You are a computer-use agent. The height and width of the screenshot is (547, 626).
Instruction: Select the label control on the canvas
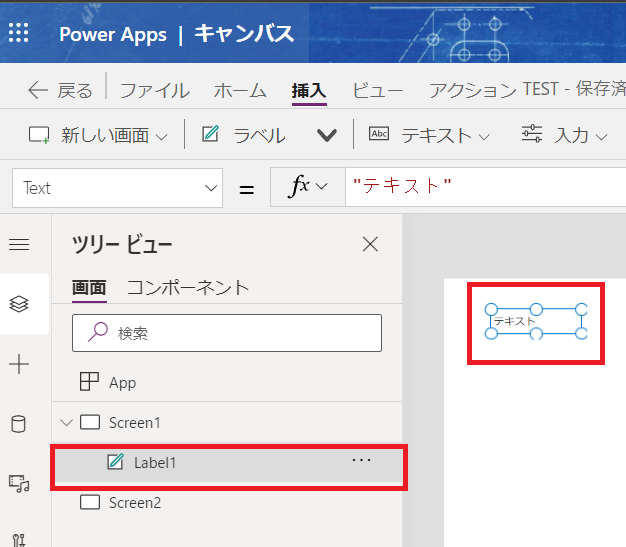pos(536,321)
